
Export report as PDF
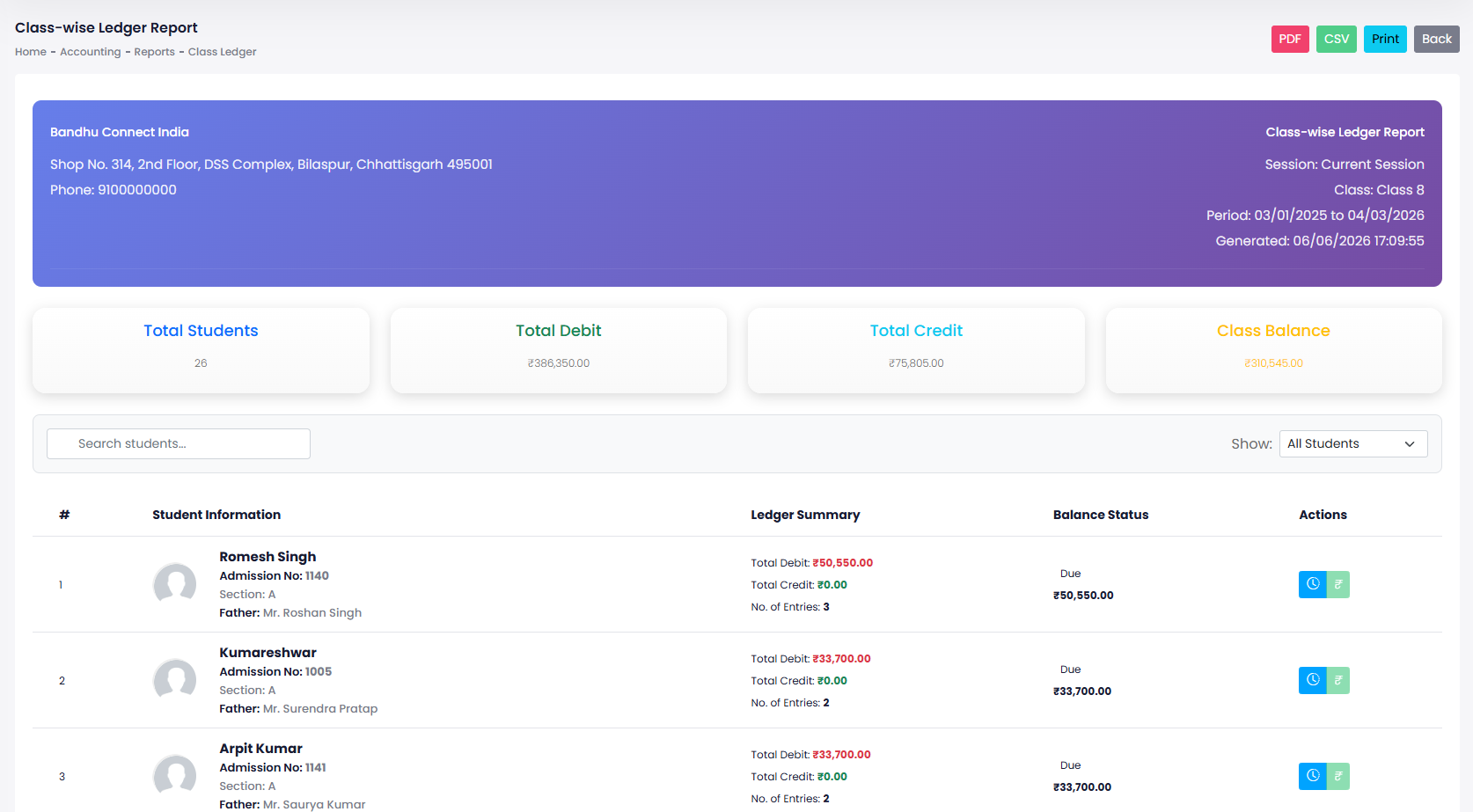[x=1290, y=39]
